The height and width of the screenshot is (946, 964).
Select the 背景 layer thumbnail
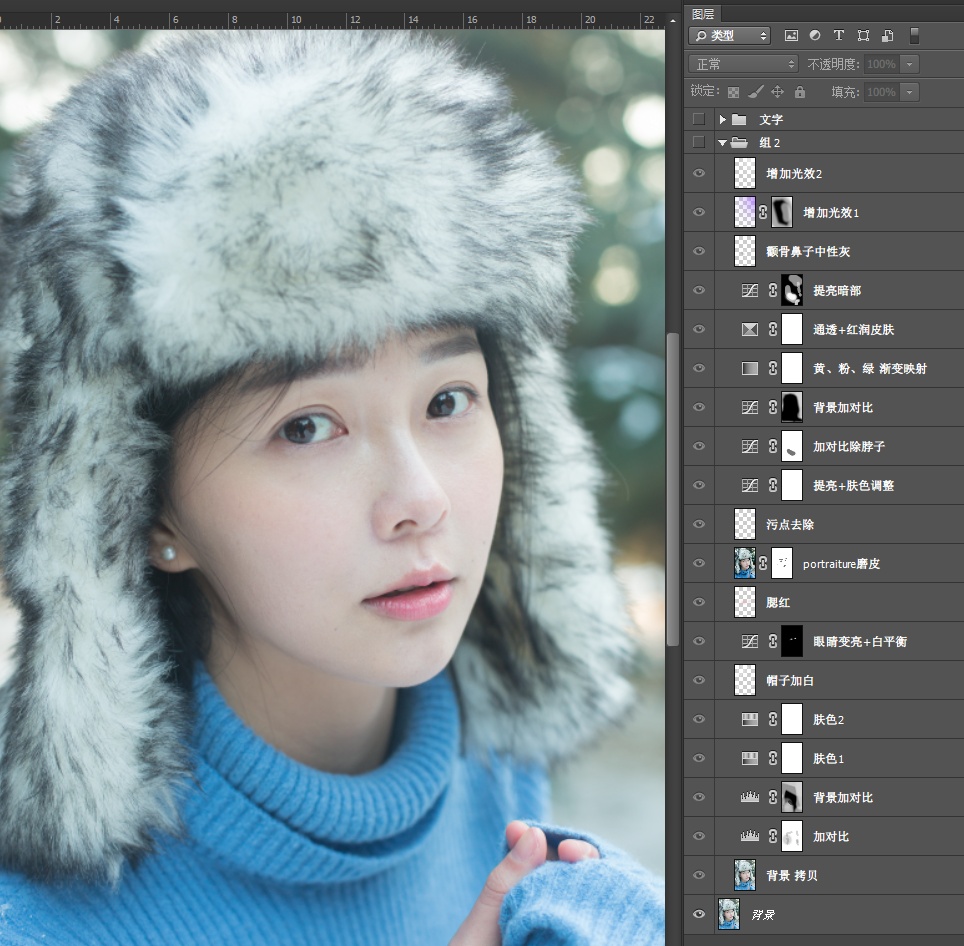point(729,914)
